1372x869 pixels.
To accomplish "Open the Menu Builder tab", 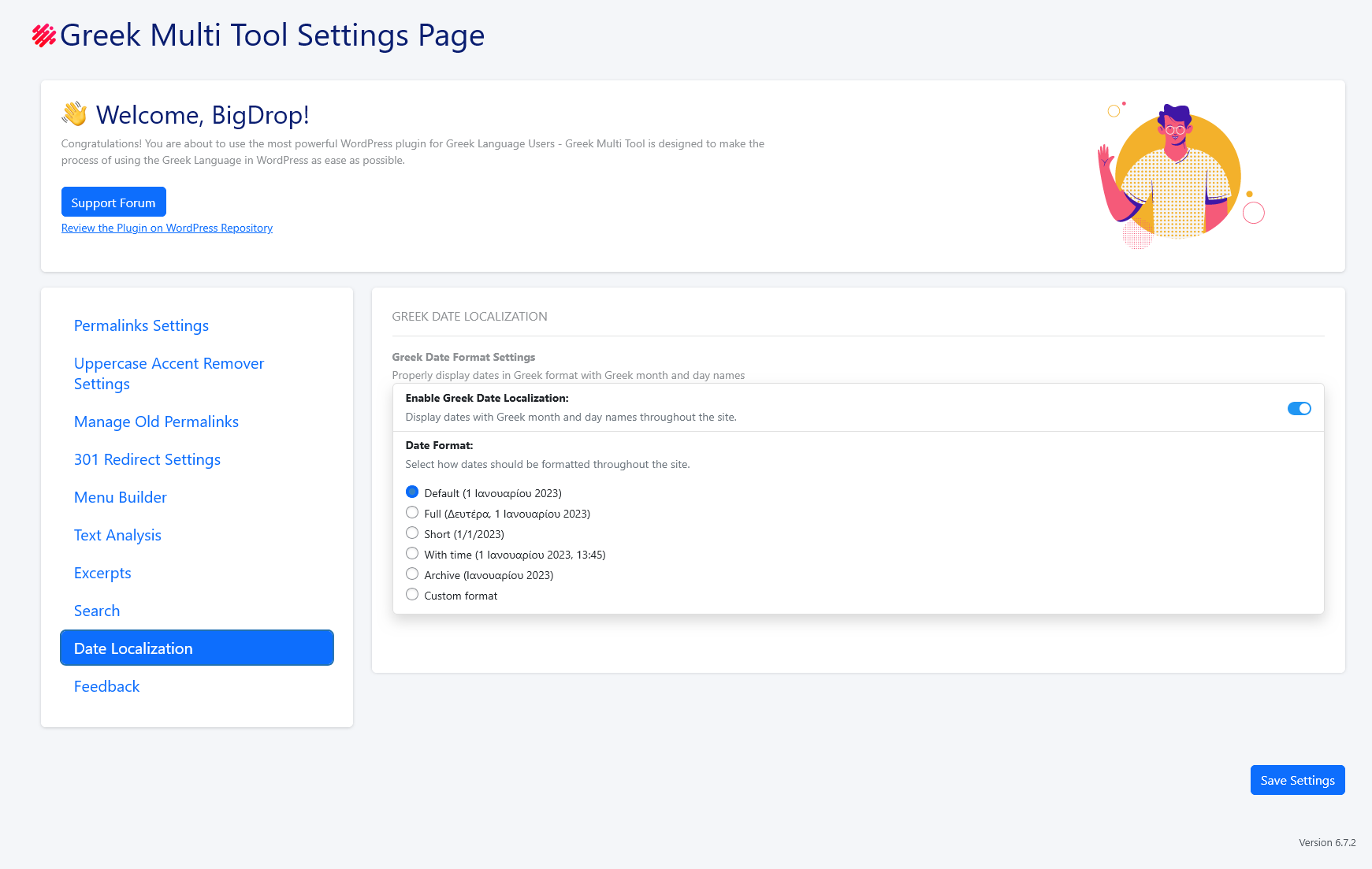I will pyautogui.click(x=121, y=497).
